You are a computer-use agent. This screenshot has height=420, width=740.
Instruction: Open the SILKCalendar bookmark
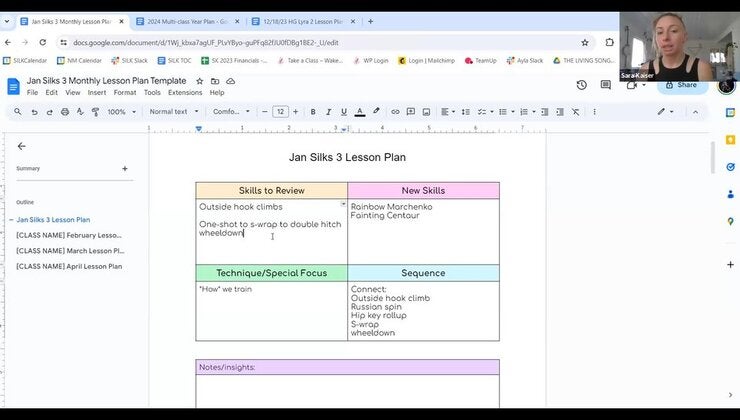point(25,60)
